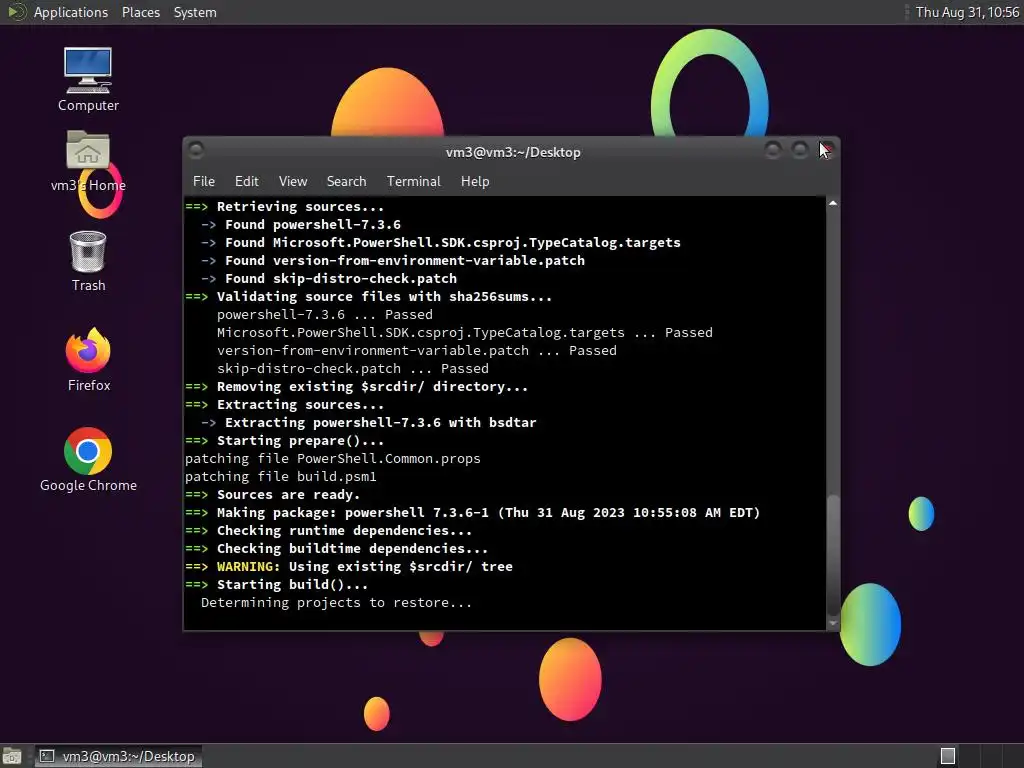This screenshot has width=1024, height=768.
Task: Open the terminal View menu
Action: click(293, 182)
